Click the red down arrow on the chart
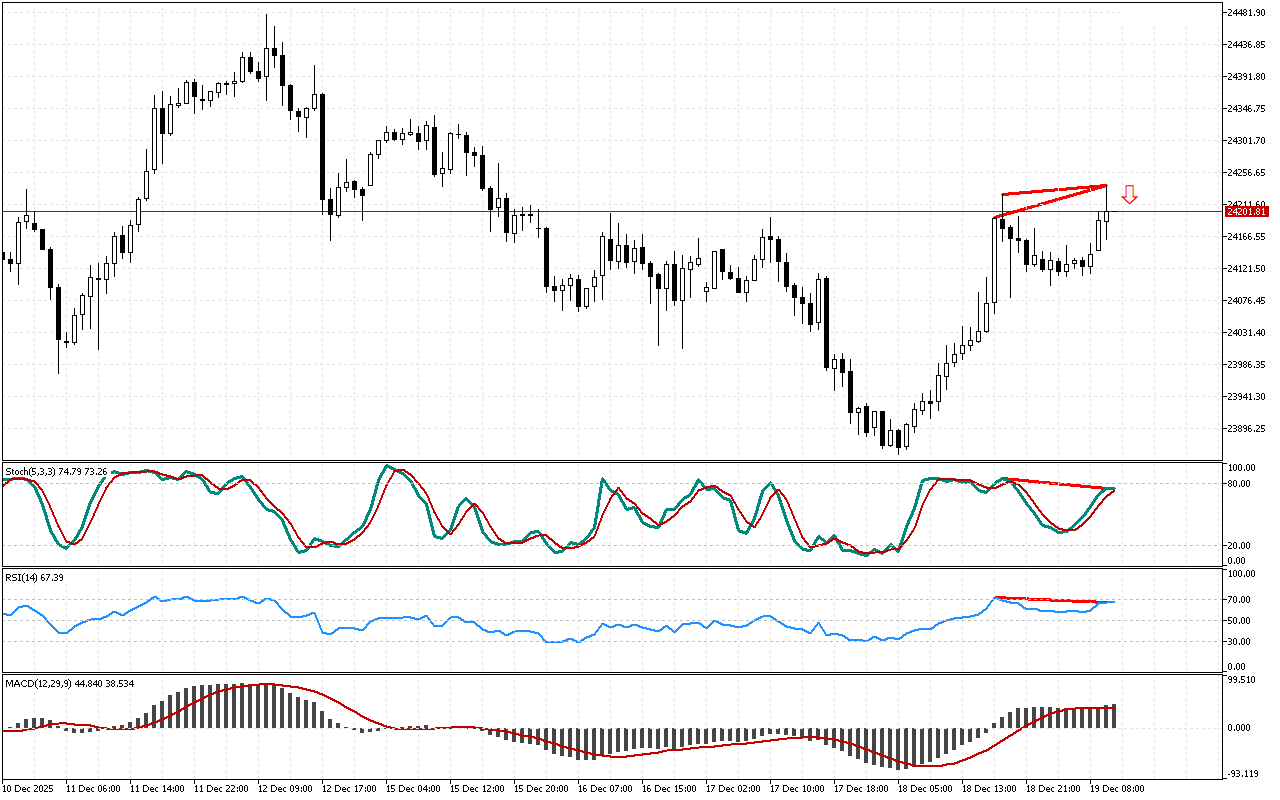This screenshot has height=800, width=1280. point(1129,195)
